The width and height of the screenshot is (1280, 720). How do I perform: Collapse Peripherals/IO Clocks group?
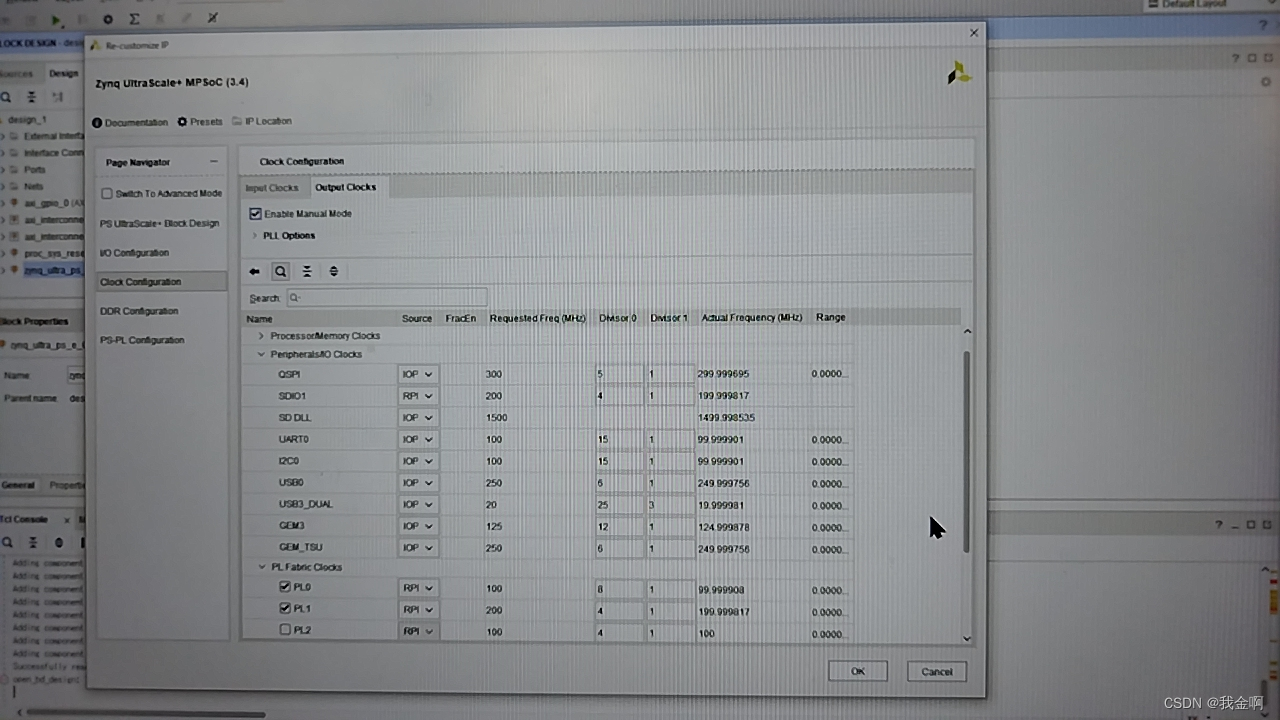(262, 355)
